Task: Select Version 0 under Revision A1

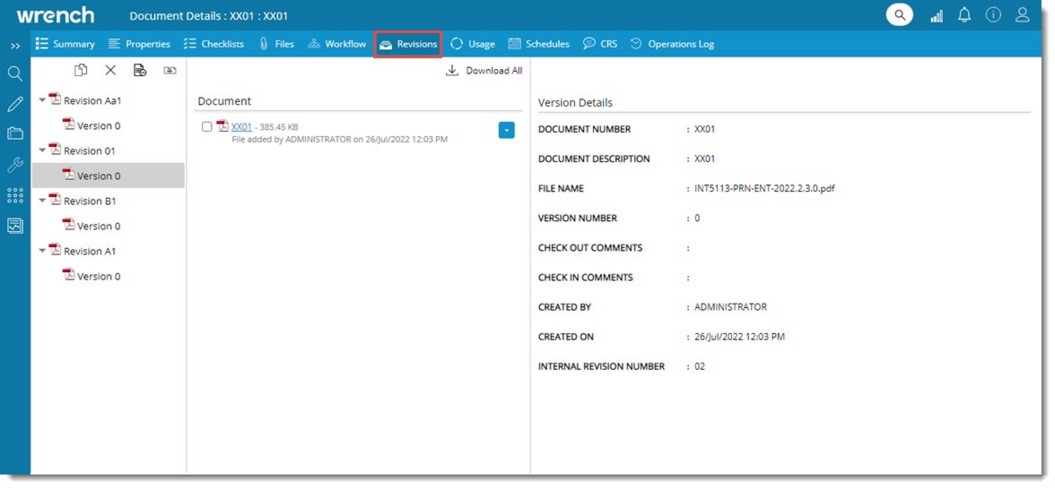Action: click(98, 276)
